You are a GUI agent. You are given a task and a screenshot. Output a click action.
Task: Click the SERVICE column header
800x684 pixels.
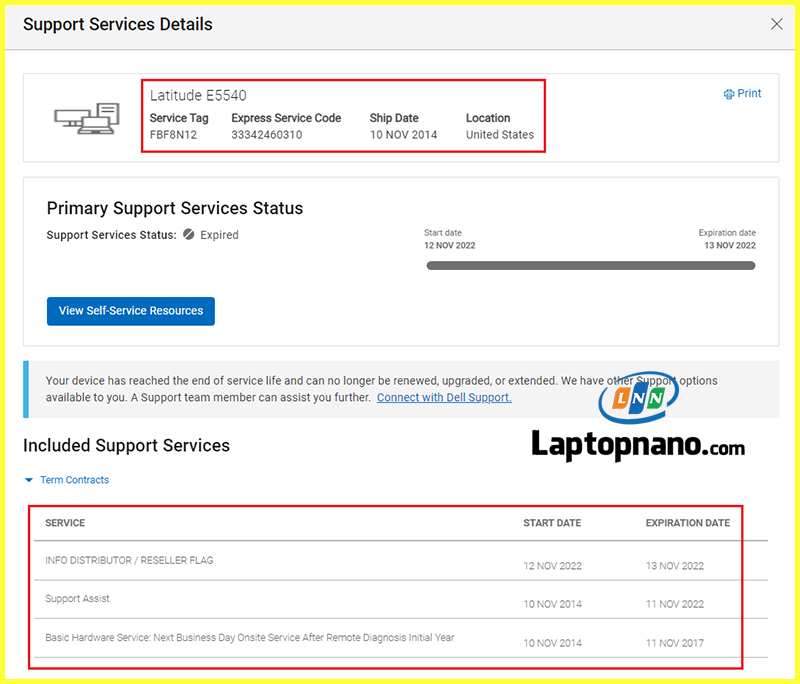pyautogui.click(x=65, y=523)
